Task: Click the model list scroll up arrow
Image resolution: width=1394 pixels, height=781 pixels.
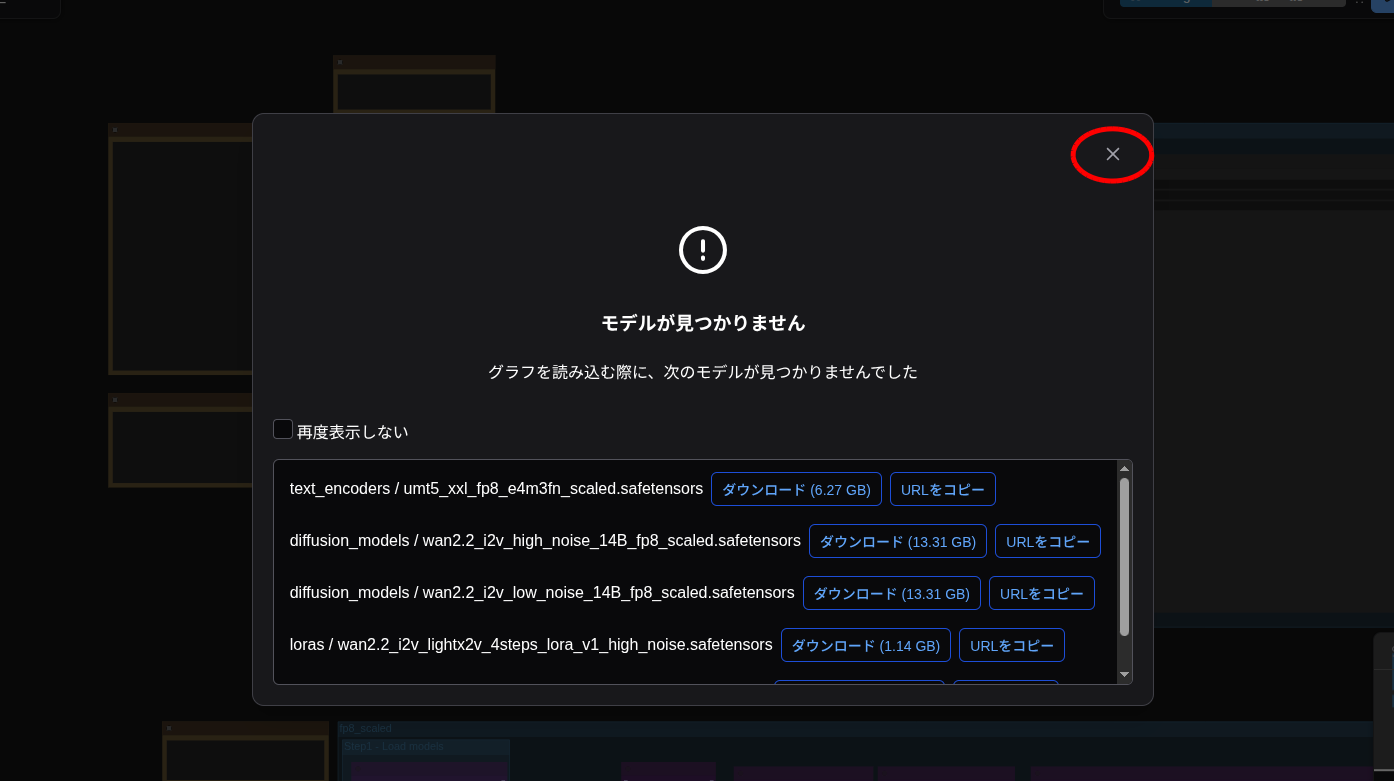Action: (x=1124, y=469)
